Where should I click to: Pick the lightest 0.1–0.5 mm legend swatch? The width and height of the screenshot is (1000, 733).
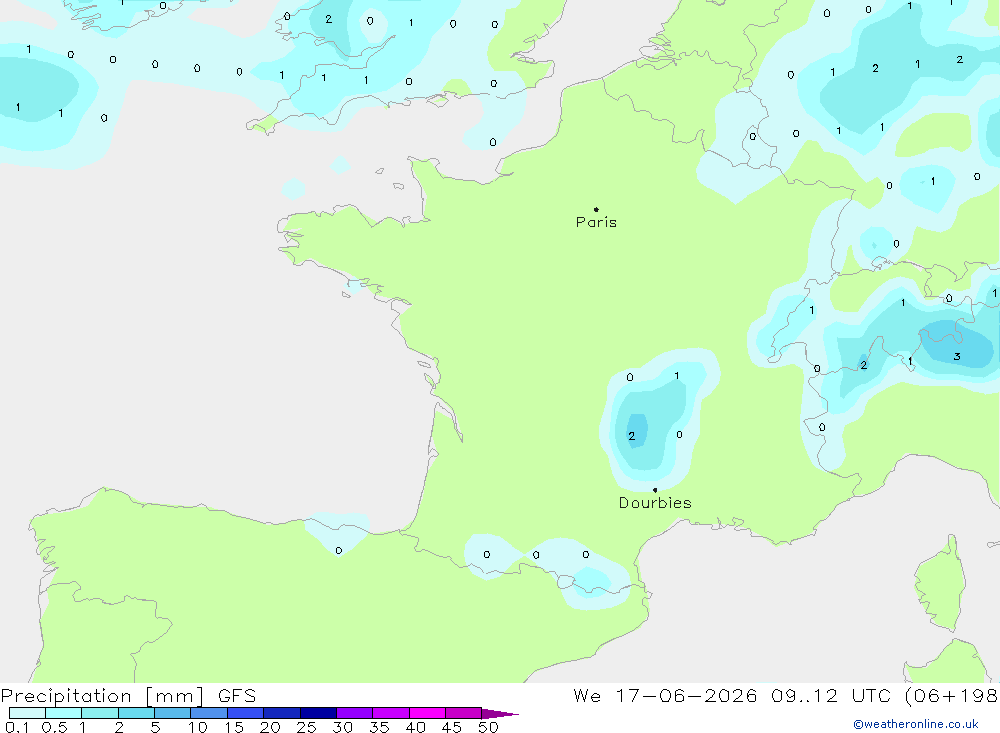pos(27,713)
